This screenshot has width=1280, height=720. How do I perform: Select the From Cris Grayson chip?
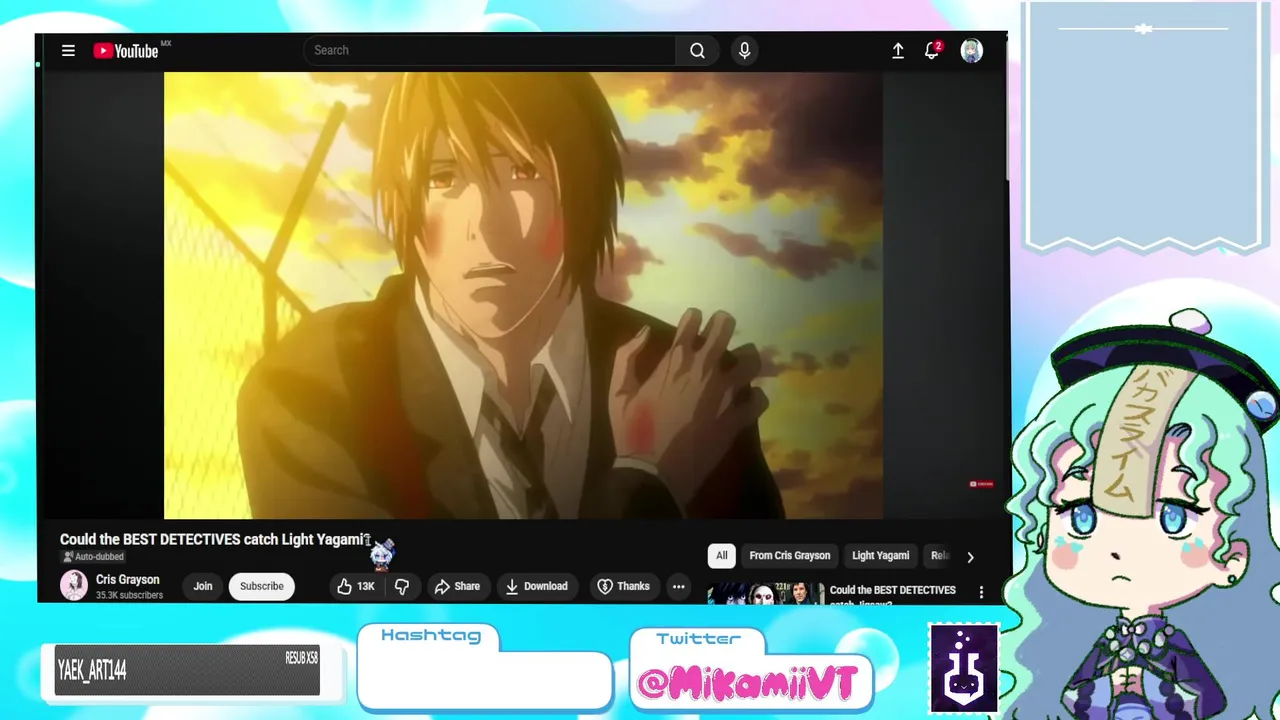click(x=790, y=556)
